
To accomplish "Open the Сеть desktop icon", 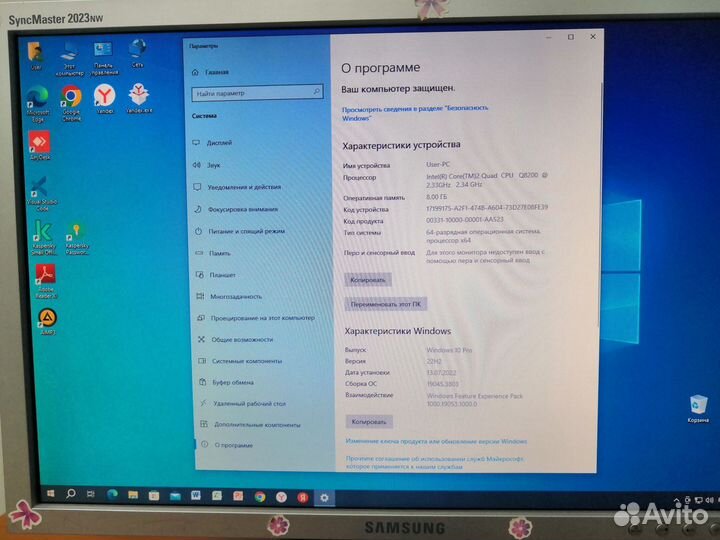I will [x=138, y=54].
